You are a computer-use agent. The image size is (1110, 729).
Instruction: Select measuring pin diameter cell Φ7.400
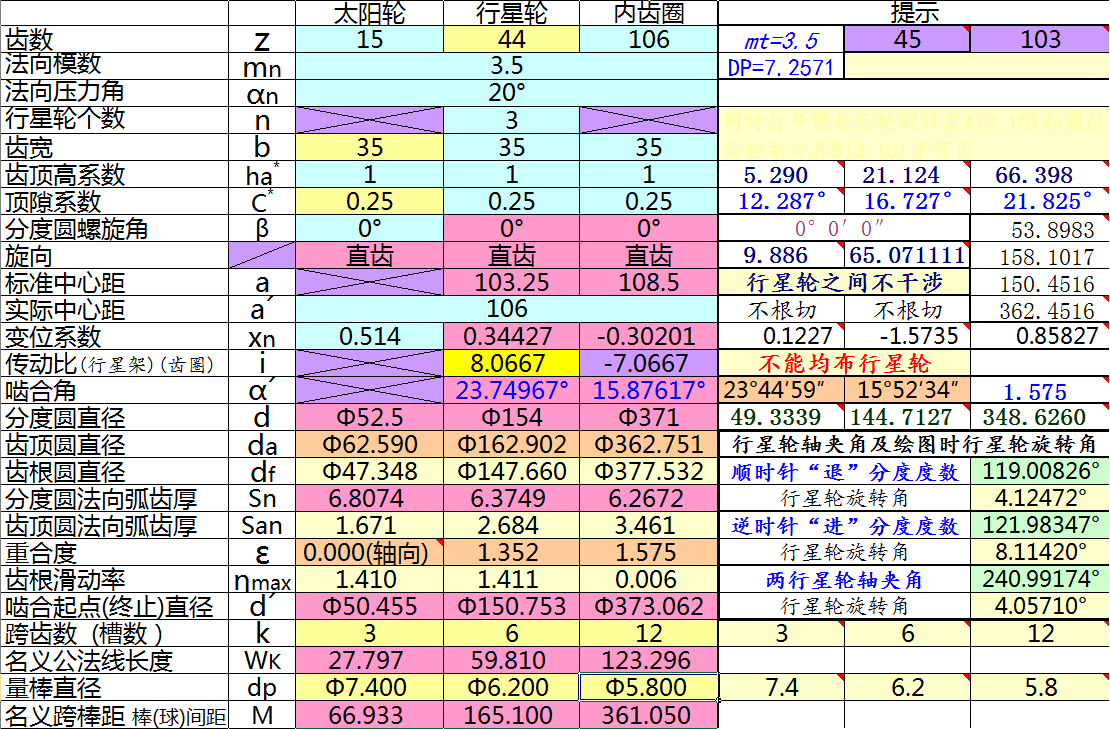pyautogui.click(x=370, y=687)
